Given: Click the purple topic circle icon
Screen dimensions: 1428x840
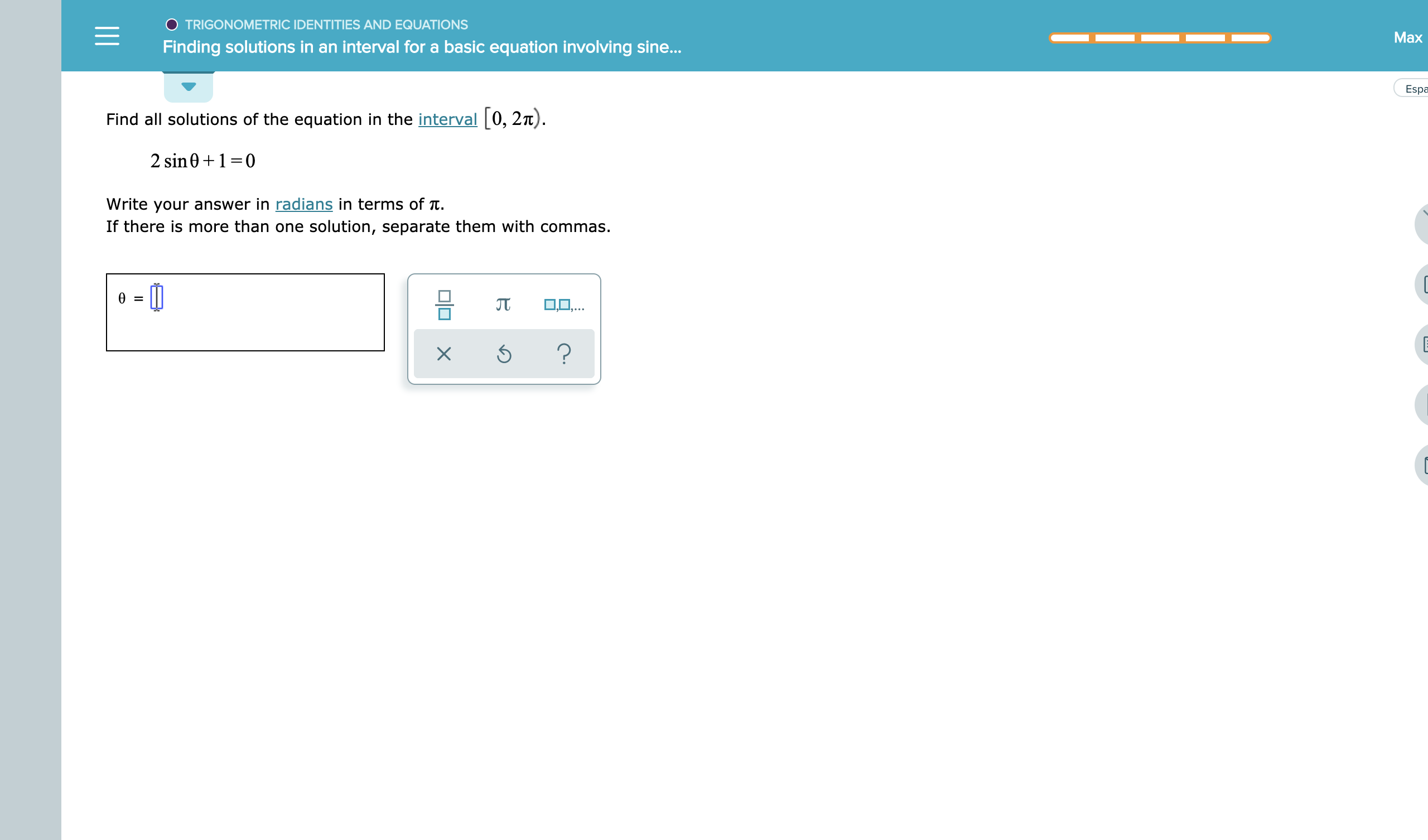Looking at the screenshot, I should pyautogui.click(x=172, y=25).
